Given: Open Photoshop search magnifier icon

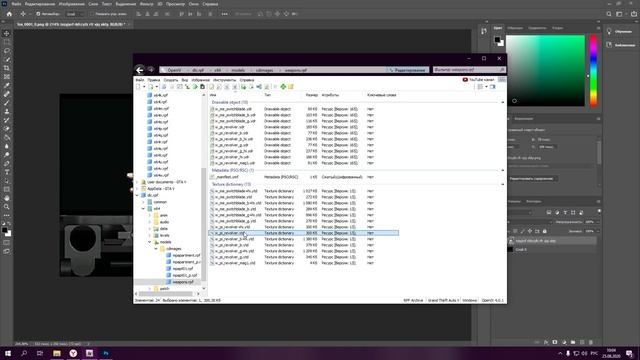Looking at the screenshot, I should (609, 14).
